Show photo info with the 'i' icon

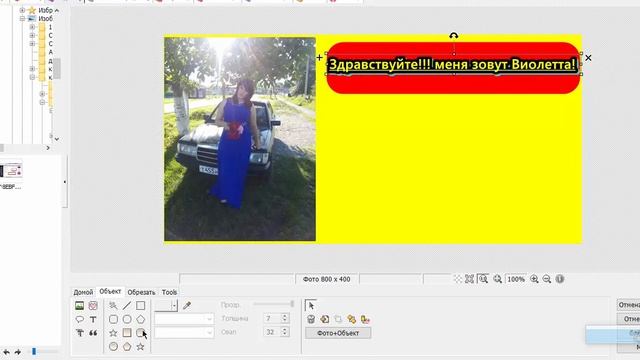tap(560, 279)
